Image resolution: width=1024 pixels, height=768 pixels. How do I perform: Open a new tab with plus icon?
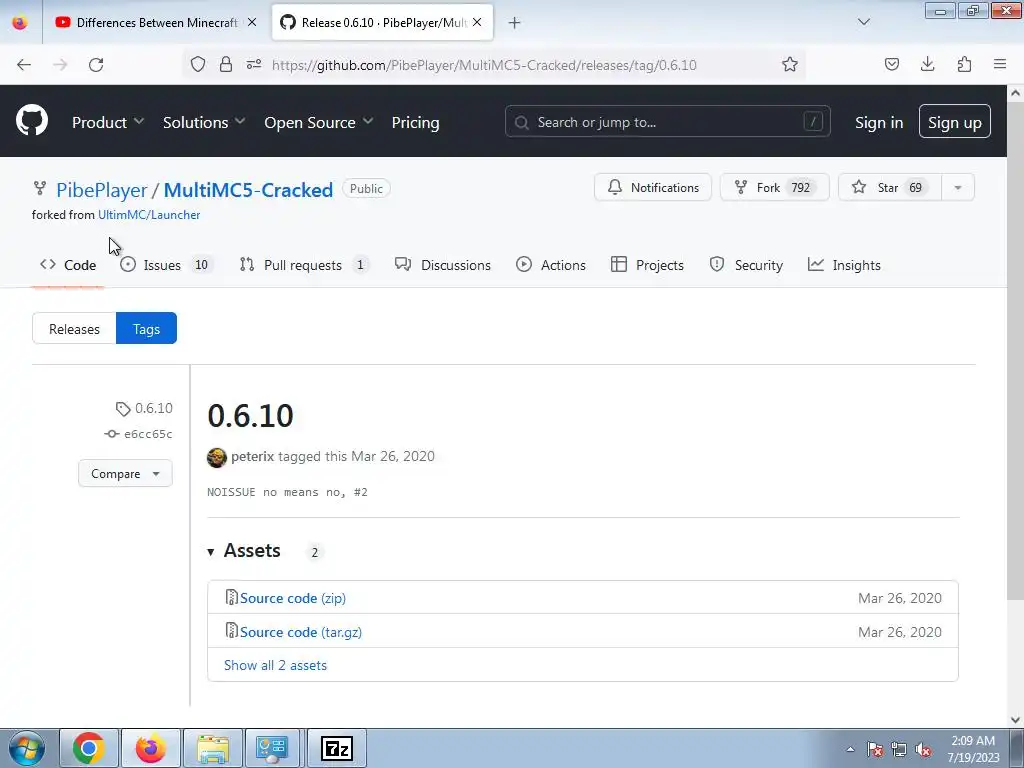515,23
